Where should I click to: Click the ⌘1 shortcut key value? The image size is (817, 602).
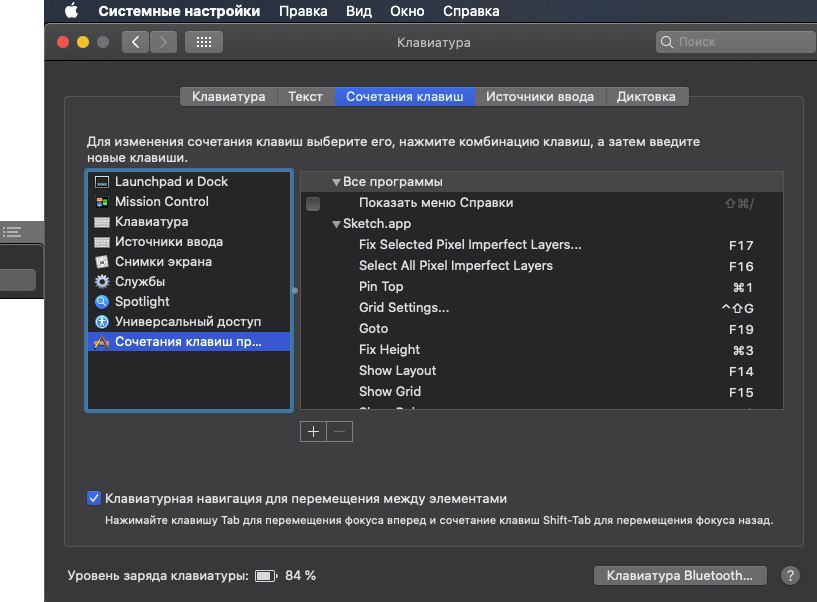[x=743, y=287]
